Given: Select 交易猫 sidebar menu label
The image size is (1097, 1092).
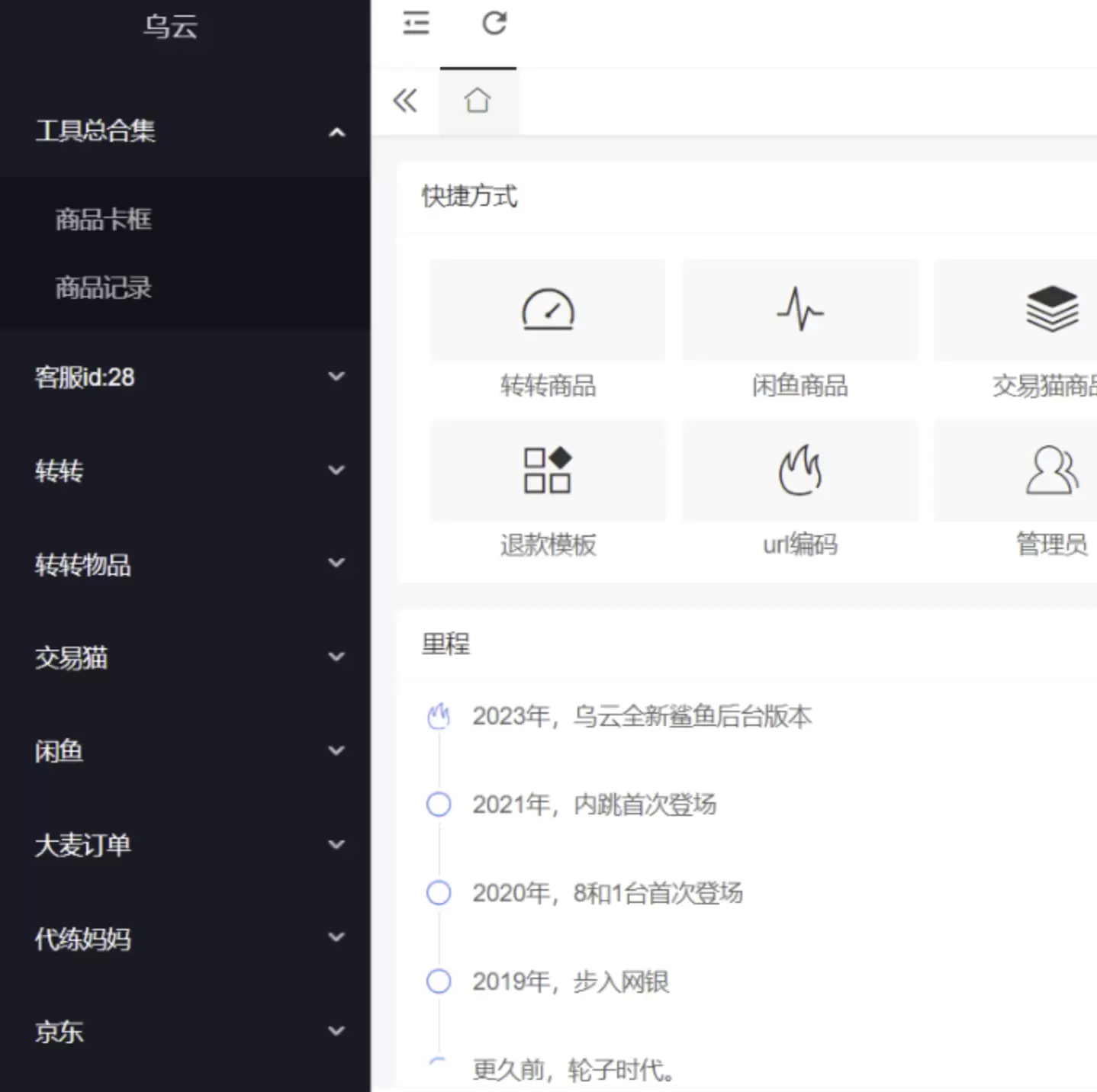Looking at the screenshot, I should click(x=71, y=657).
